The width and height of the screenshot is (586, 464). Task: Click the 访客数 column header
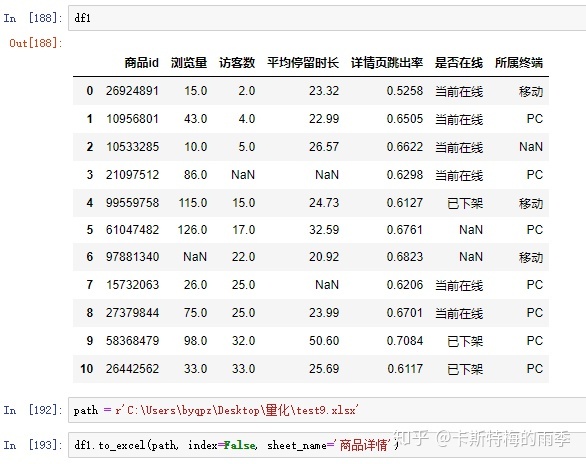pyautogui.click(x=237, y=62)
